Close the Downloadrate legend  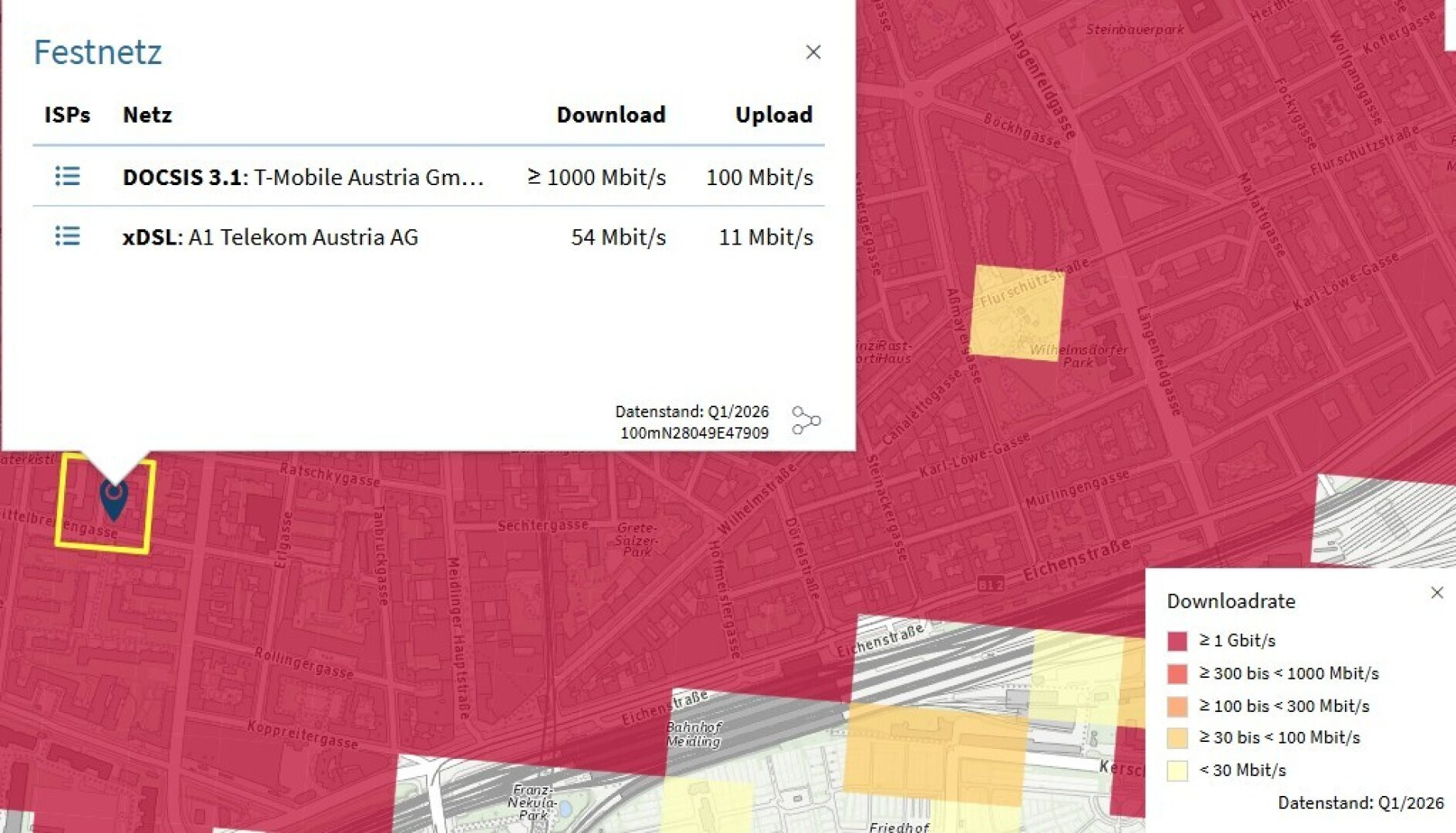tap(1437, 592)
